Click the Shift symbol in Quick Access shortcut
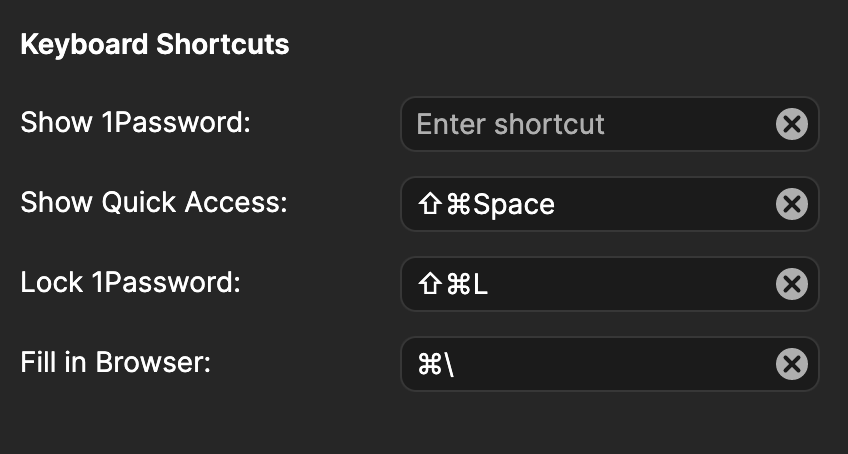 pyautogui.click(x=429, y=205)
